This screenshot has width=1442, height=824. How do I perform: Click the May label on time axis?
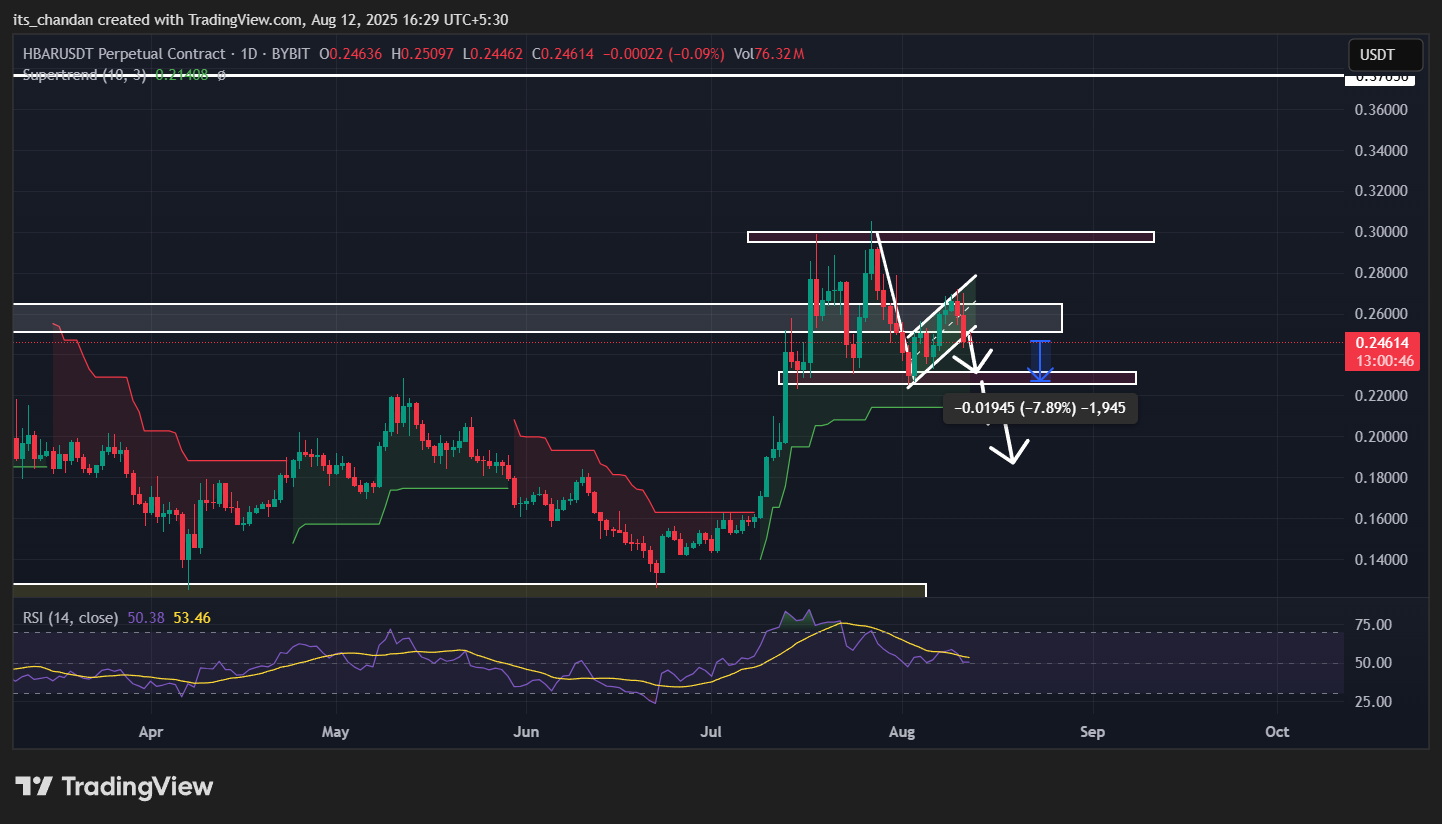click(x=336, y=732)
